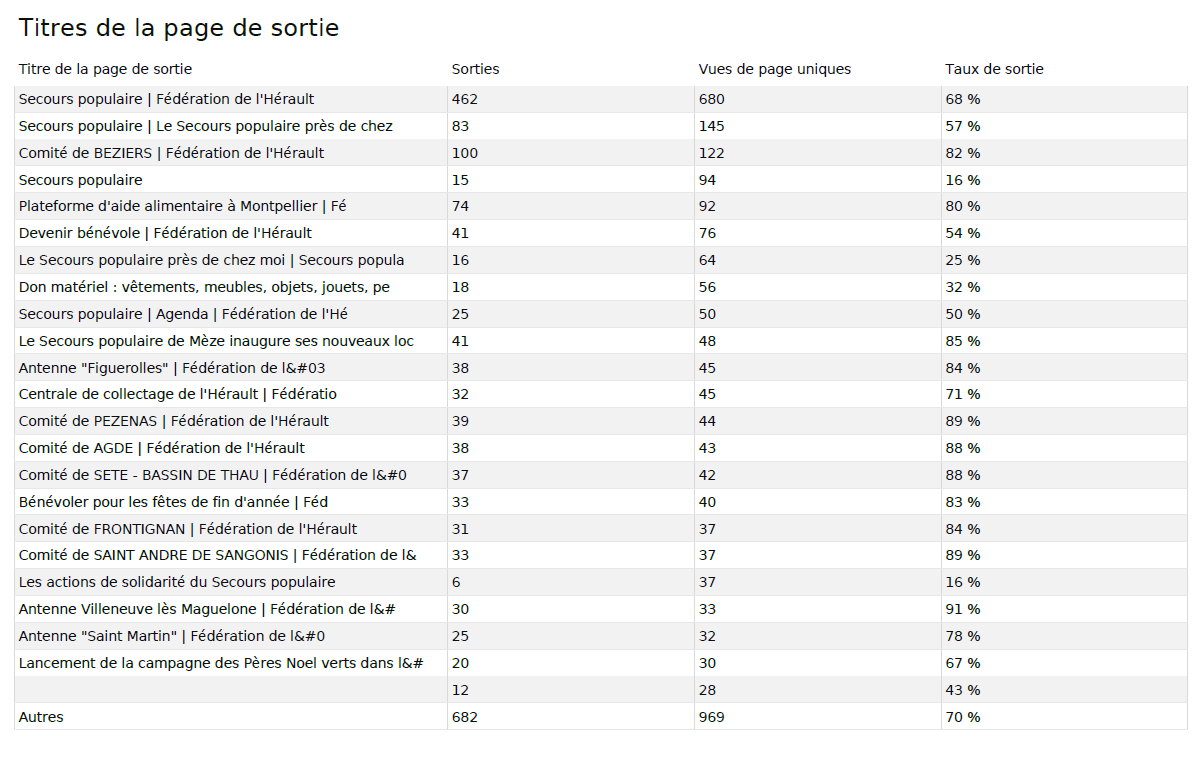Select 'Bénévoler pour les fêtes de fin d'année' row

pos(173,502)
